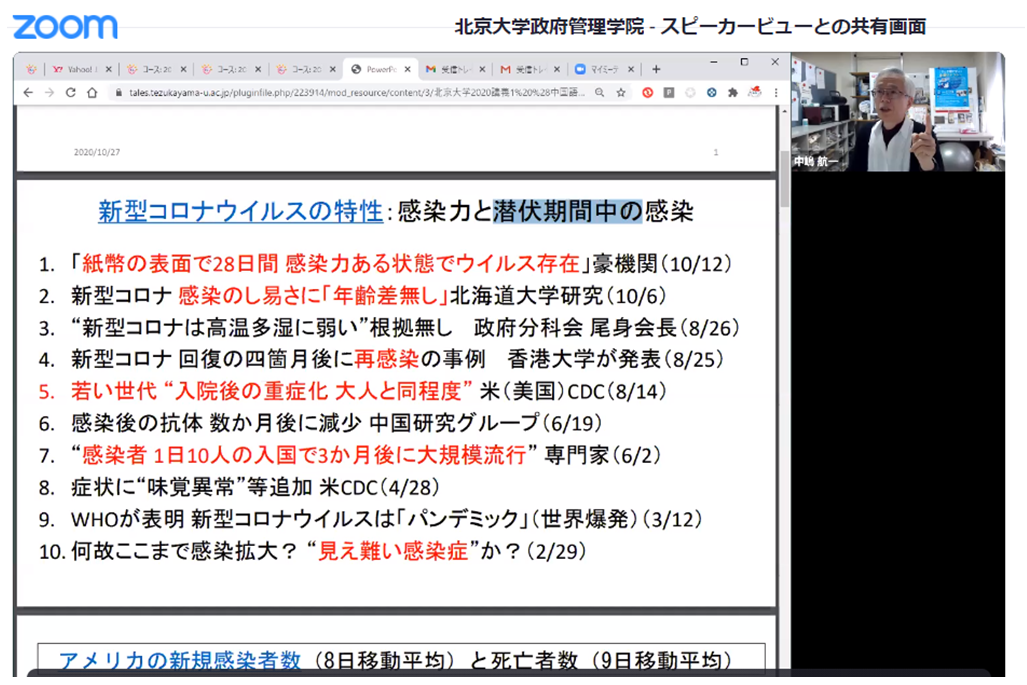1027x685 pixels.
Task: Open the Chrome profile avatar
Action: 755,92
